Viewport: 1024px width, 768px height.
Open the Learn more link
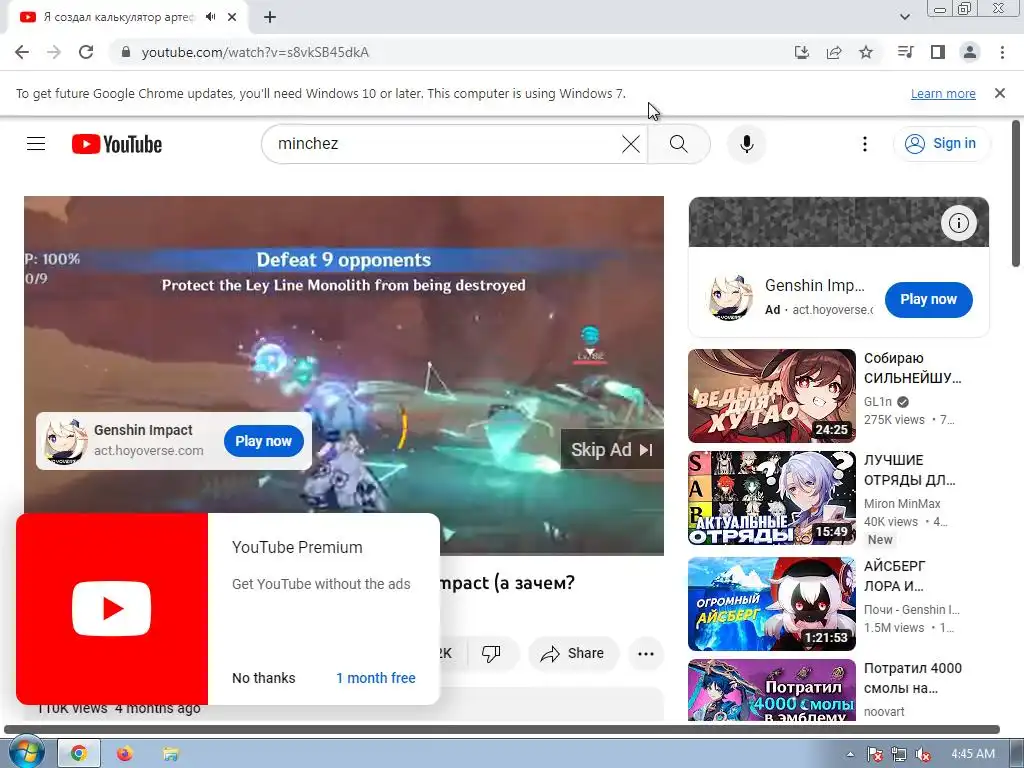[943, 93]
